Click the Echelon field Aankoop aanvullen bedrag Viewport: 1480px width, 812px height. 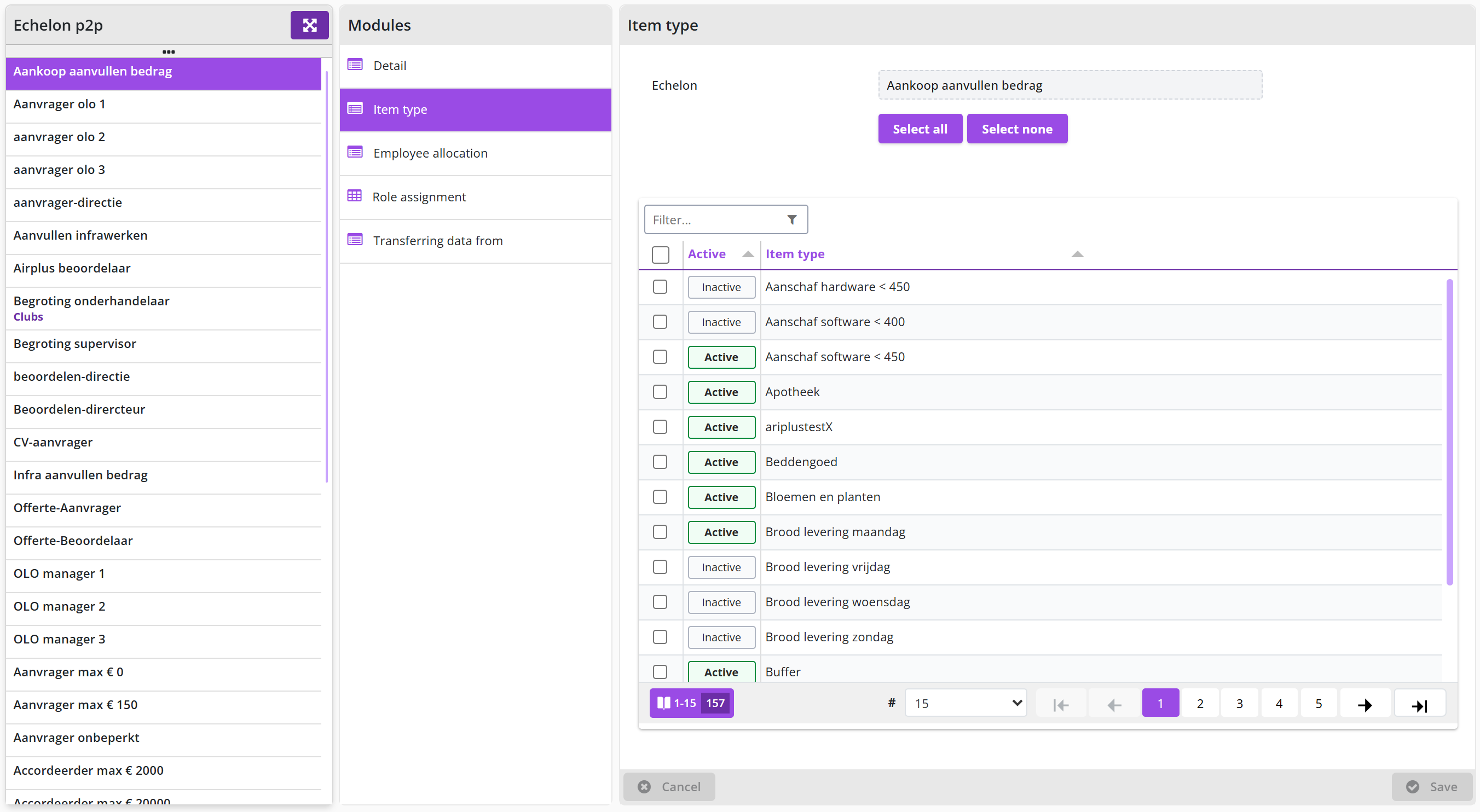point(1070,85)
